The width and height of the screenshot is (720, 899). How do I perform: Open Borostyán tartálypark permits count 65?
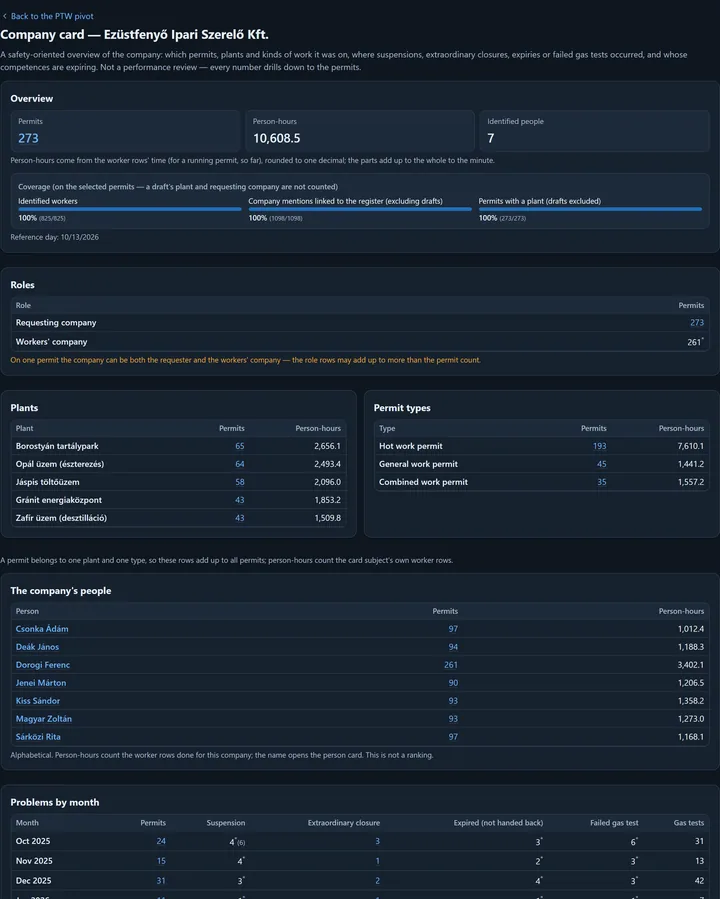240,446
